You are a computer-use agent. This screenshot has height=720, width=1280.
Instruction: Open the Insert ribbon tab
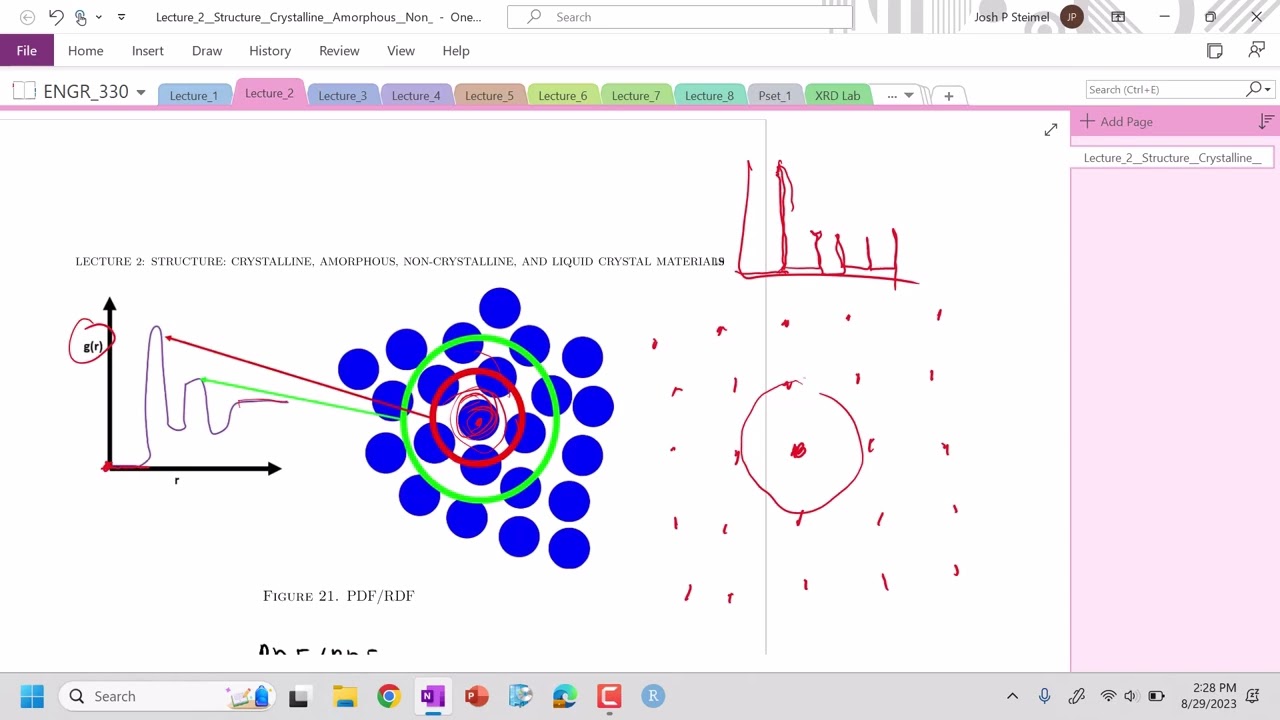(148, 51)
